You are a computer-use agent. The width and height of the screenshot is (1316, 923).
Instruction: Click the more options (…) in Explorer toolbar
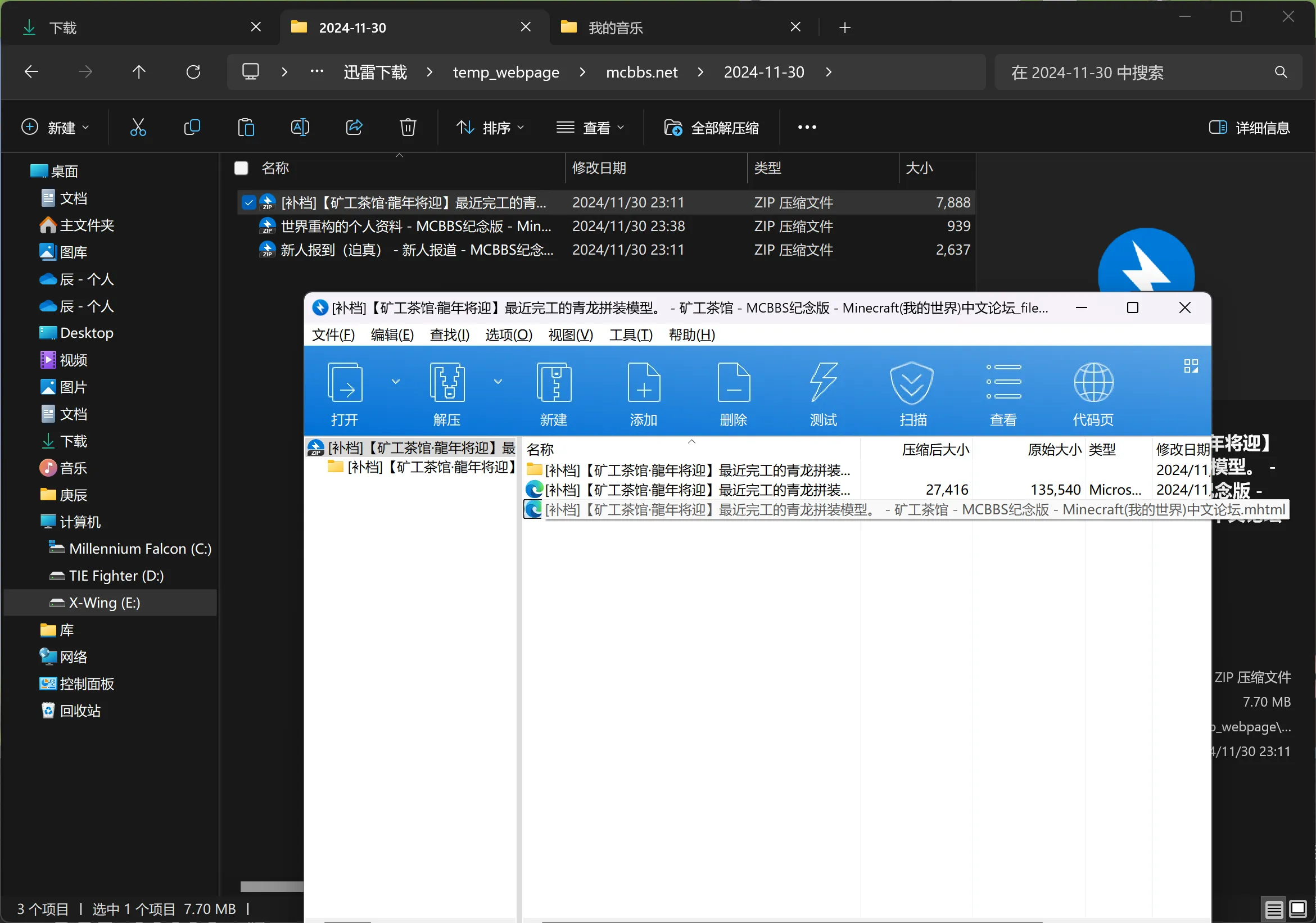(x=807, y=126)
